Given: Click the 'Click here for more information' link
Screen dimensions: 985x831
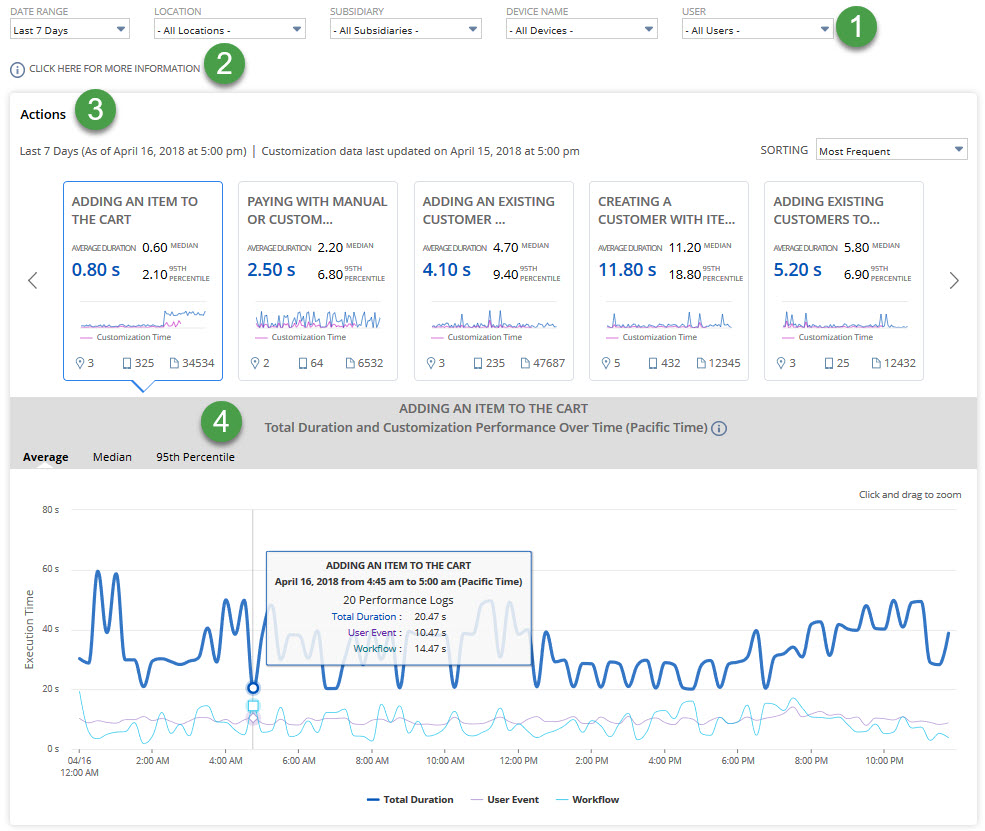Looking at the screenshot, I should 114,68.
